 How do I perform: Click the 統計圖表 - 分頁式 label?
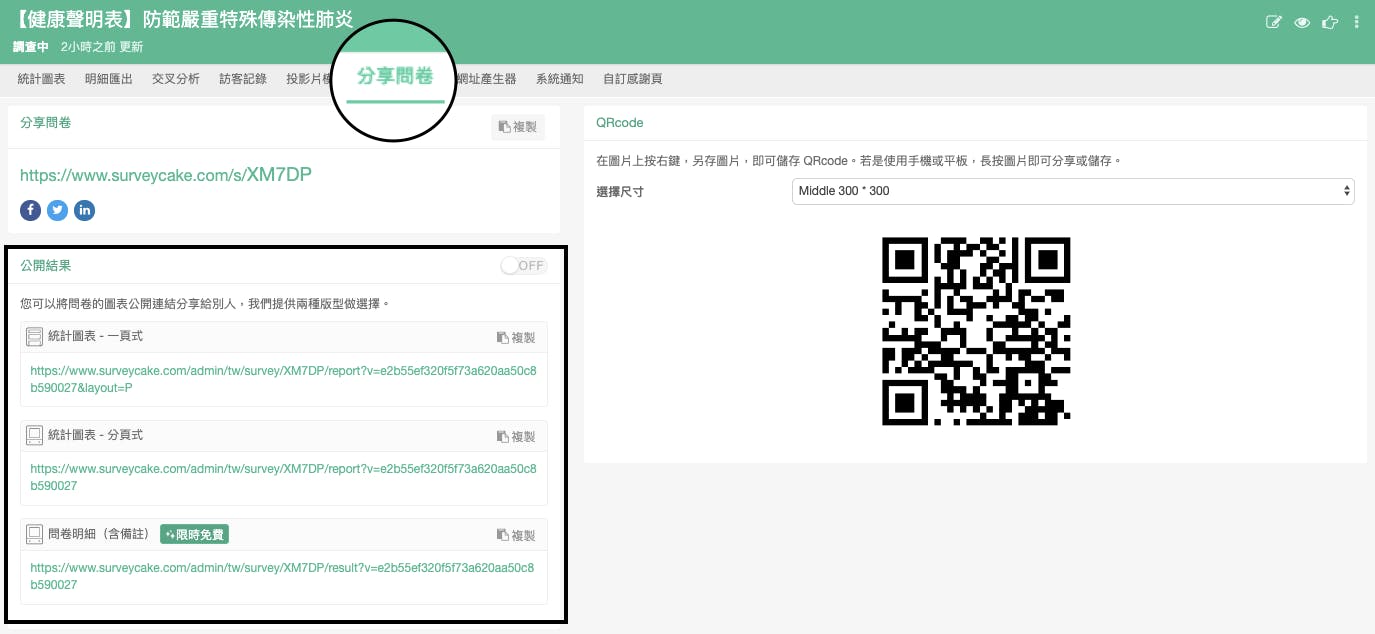tap(96, 435)
